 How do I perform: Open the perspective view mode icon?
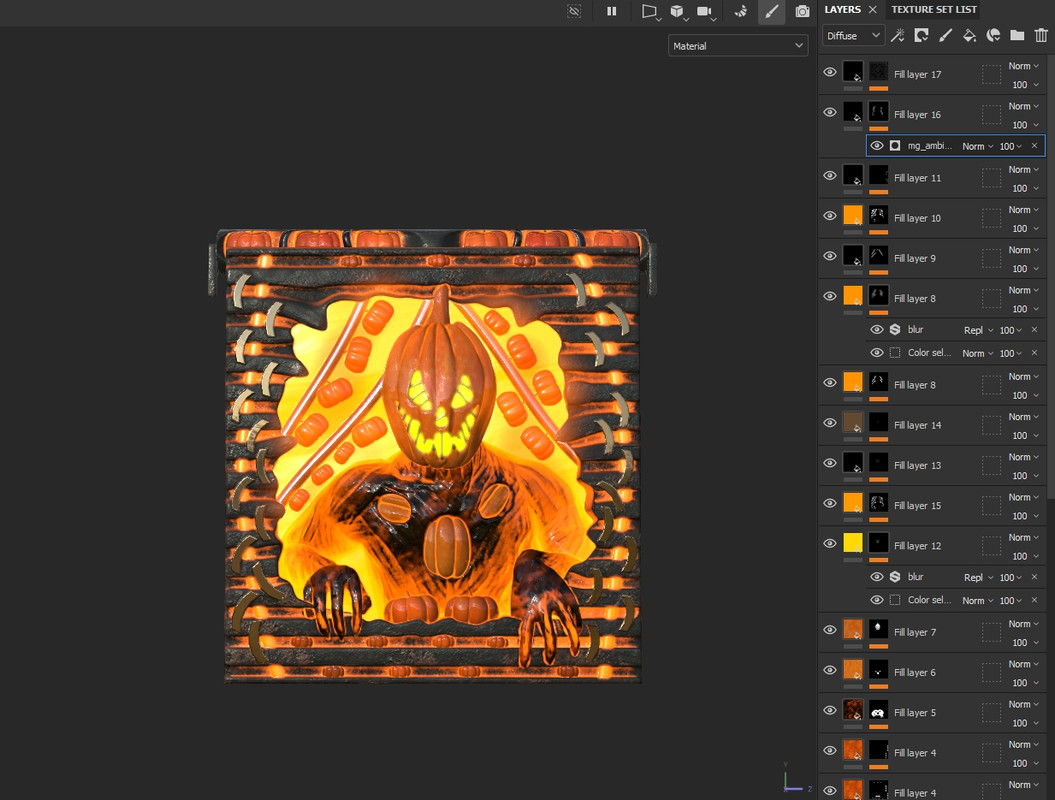pyautogui.click(x=649, y=11)
